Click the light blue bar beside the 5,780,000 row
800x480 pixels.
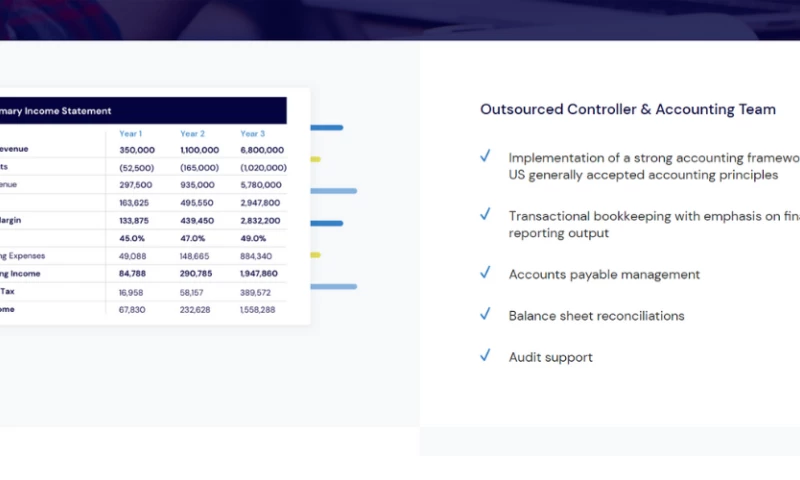[x=333, y=190]
